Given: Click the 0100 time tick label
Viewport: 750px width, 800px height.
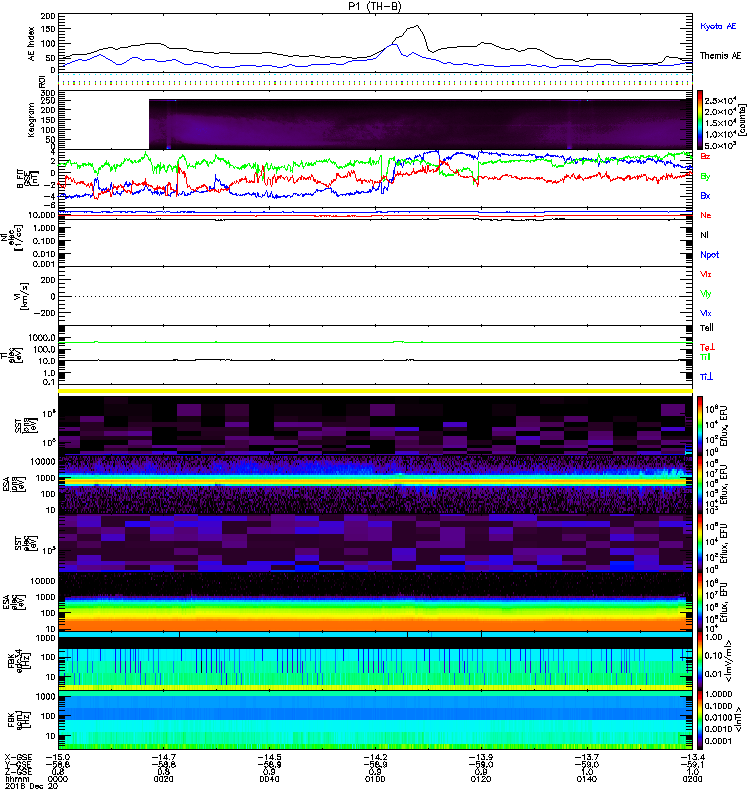Looking at the screenshot, I should pos(375,779).
